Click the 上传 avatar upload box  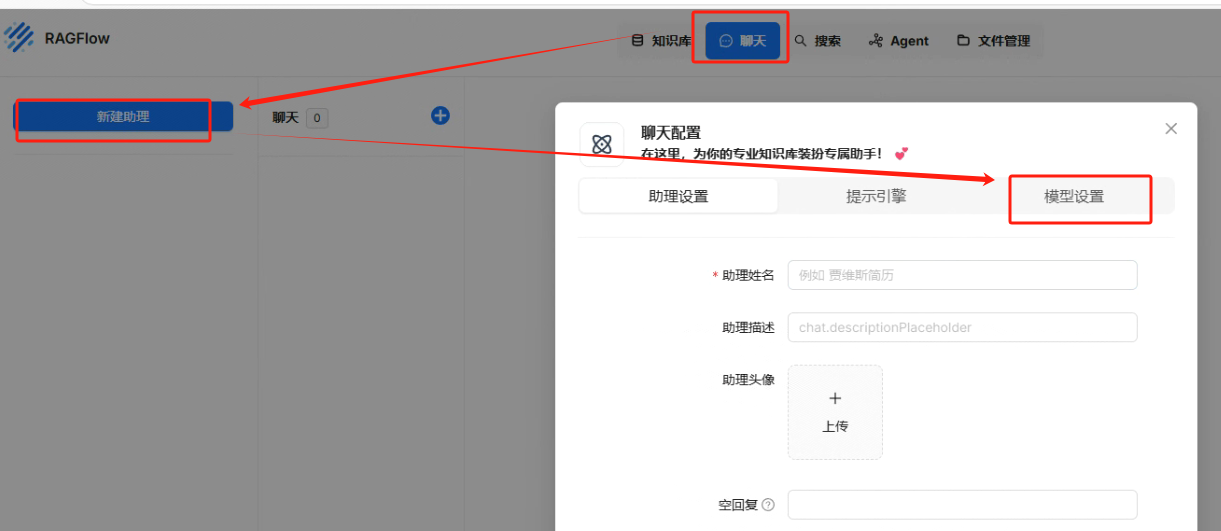pos(835,412)
